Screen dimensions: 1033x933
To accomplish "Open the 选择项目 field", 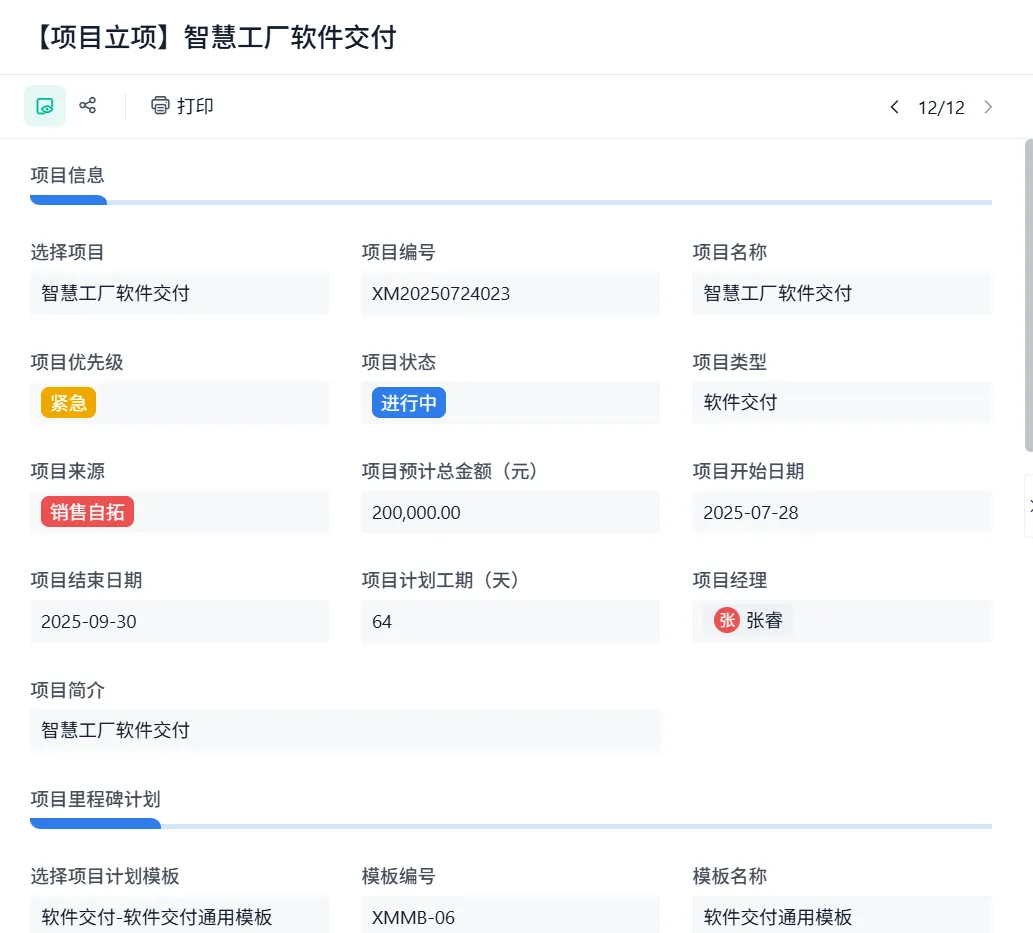I will pos(179,293).
